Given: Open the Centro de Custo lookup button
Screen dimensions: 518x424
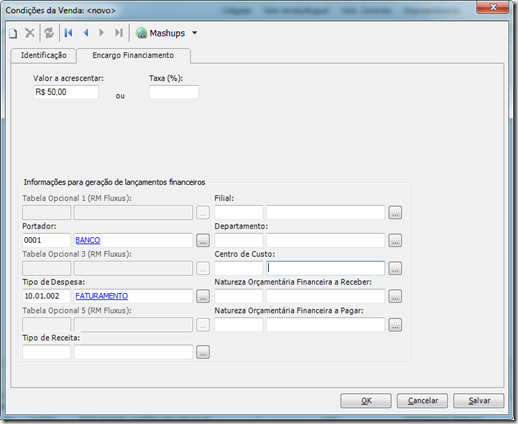Looking at the screenshot, I should pyautogui.click(x=395, y=268).
